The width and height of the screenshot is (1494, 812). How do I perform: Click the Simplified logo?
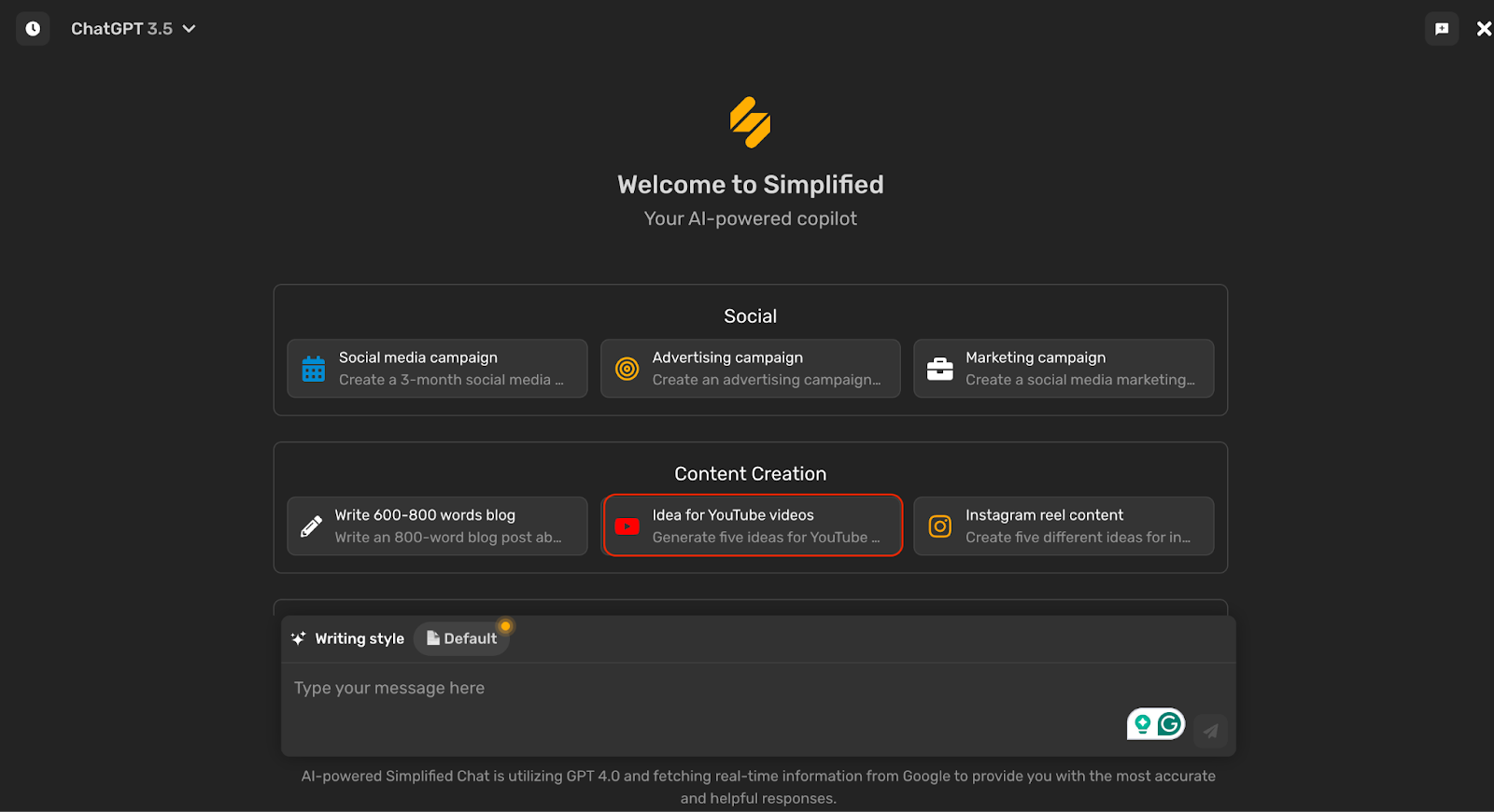750,122
